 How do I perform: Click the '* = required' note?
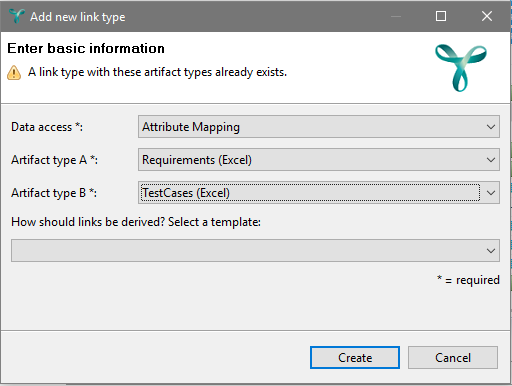click(468, 280)
